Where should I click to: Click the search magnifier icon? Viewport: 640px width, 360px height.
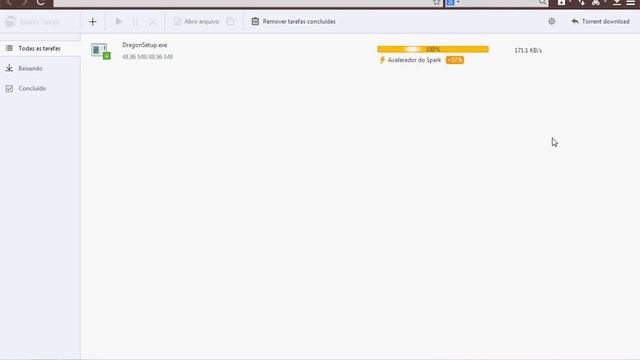542,2
